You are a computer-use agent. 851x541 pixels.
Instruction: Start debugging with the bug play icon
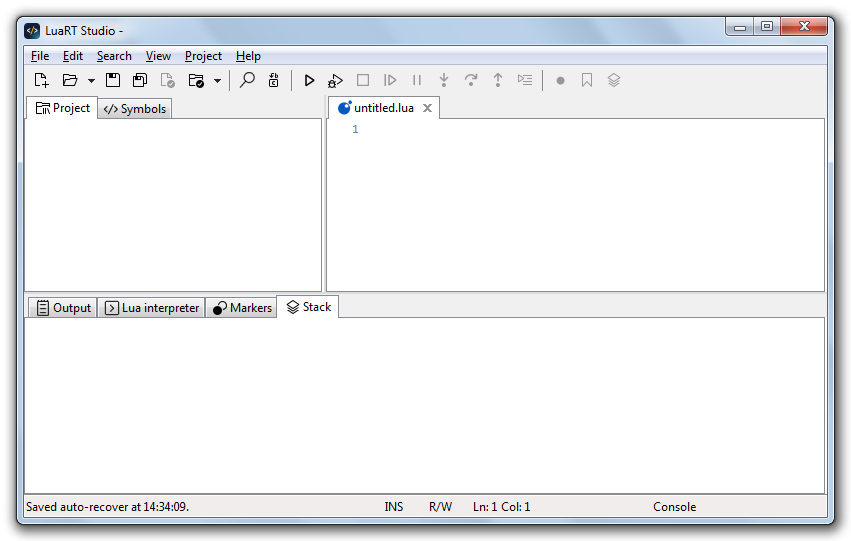point(335,81)
